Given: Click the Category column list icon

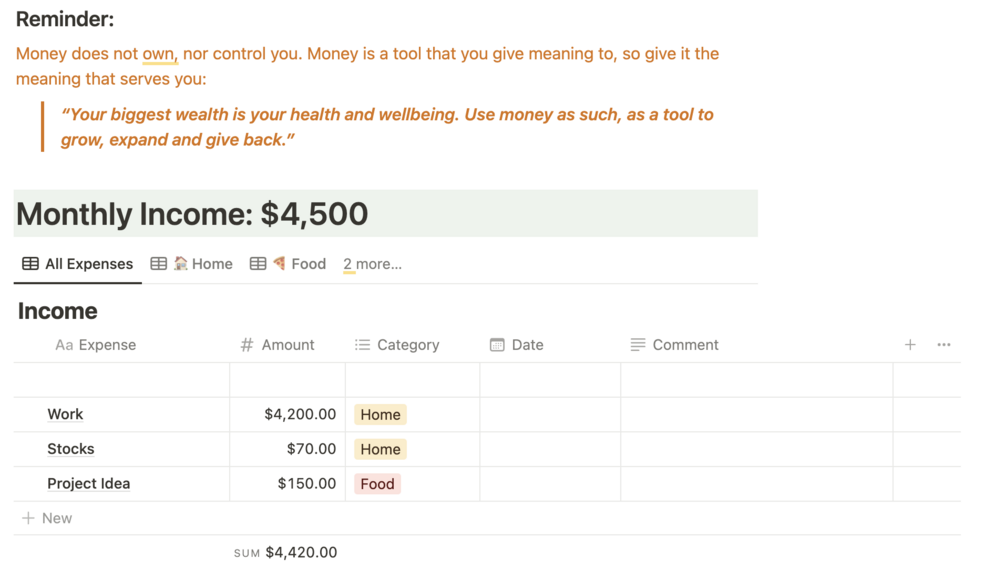Looking at the screenshot, I should pos(362,345).
